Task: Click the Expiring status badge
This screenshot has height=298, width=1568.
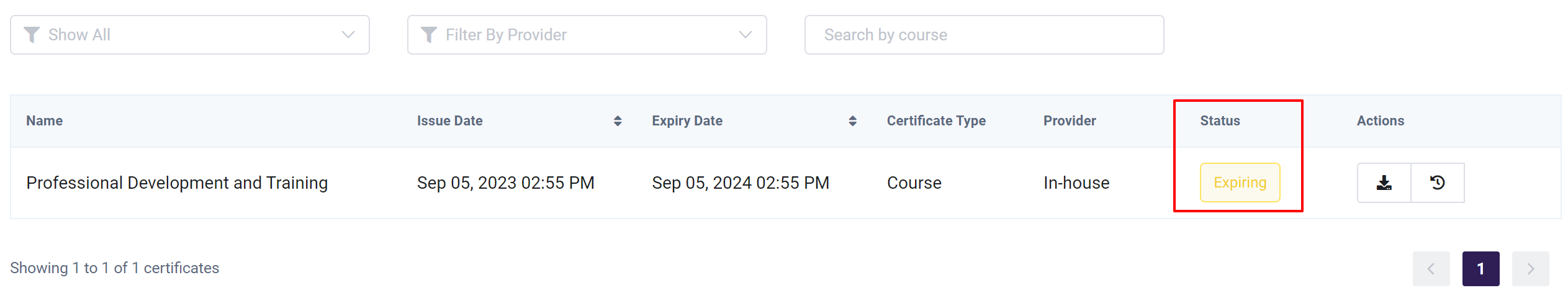Action: click(x=1240, y=183)
